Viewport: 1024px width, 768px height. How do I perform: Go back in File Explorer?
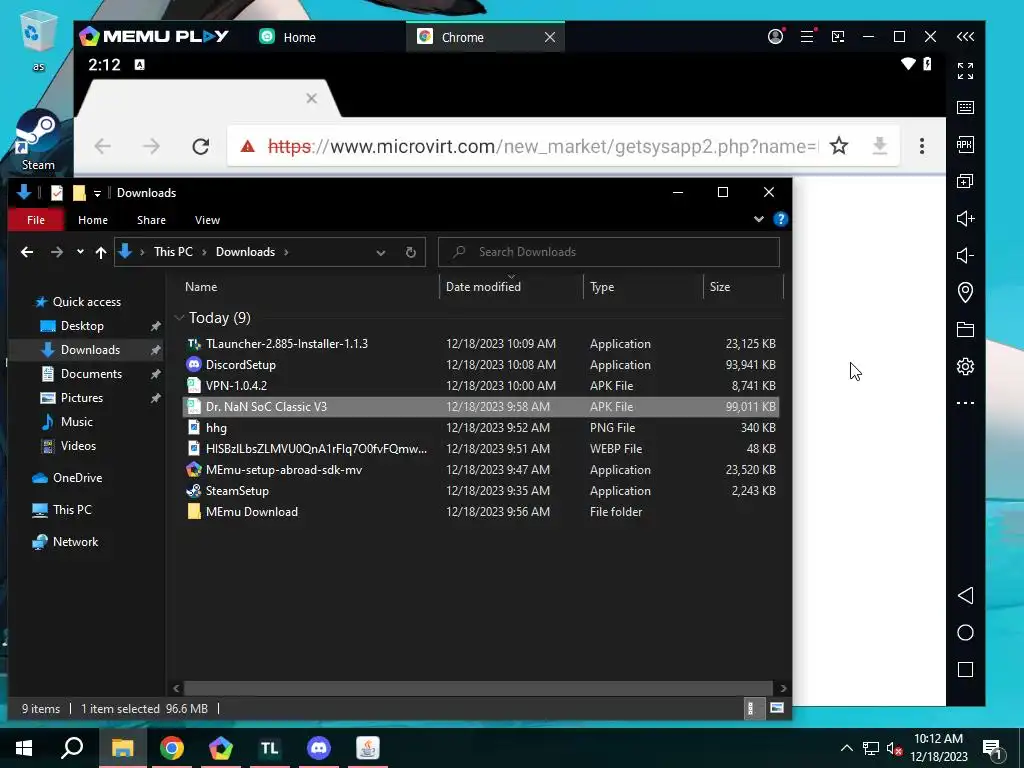(x=27, y=252)
